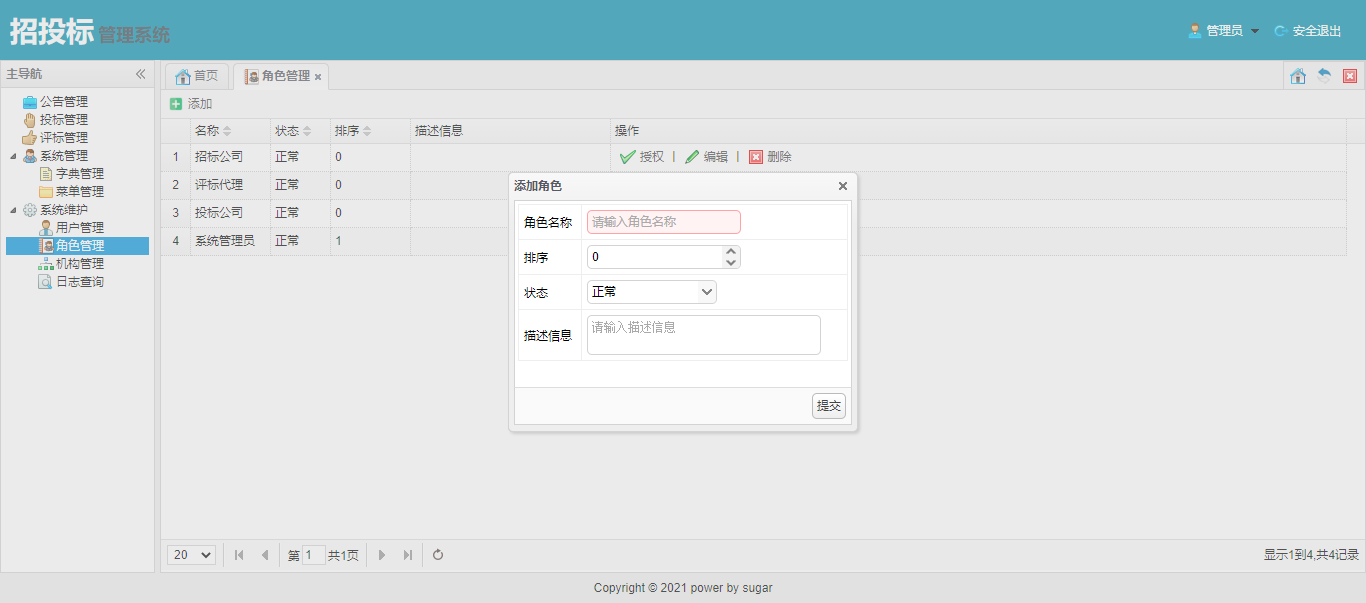This screenshot has height=603, width=1366.
Task: Click row number 4 in the table
Action: (176, 241)
